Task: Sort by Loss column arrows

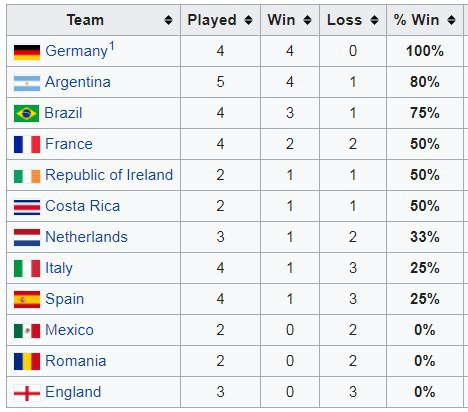Action: click(x=374, y=20)
